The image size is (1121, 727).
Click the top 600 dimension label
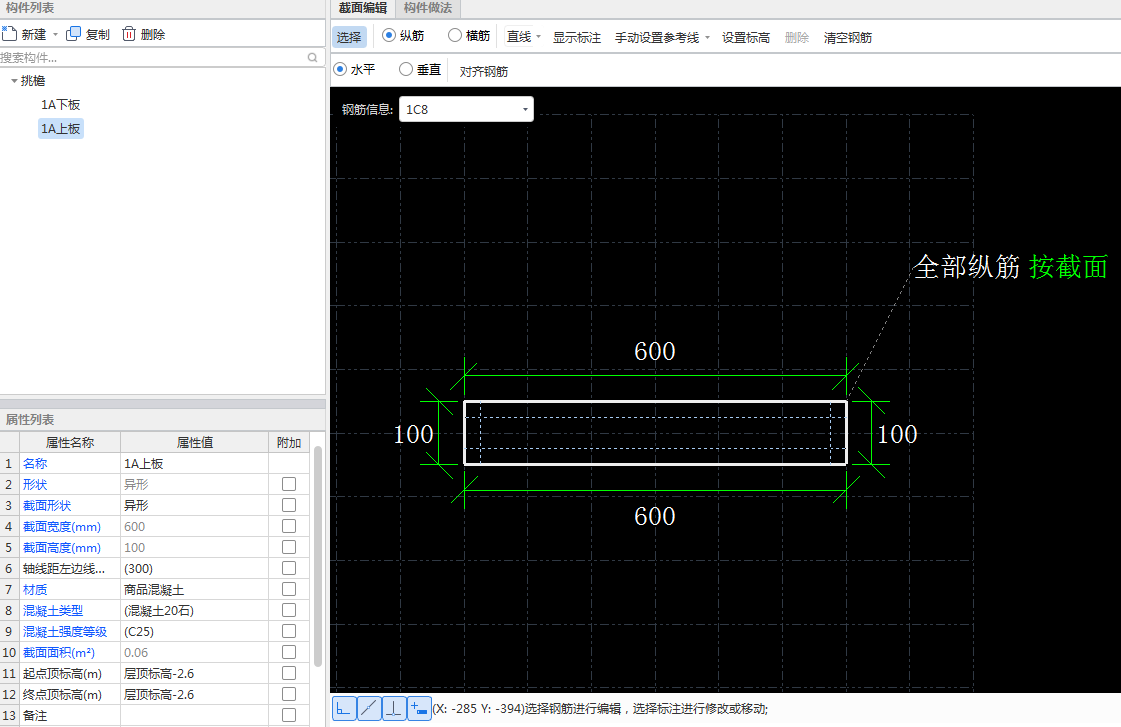pos(655,351)
